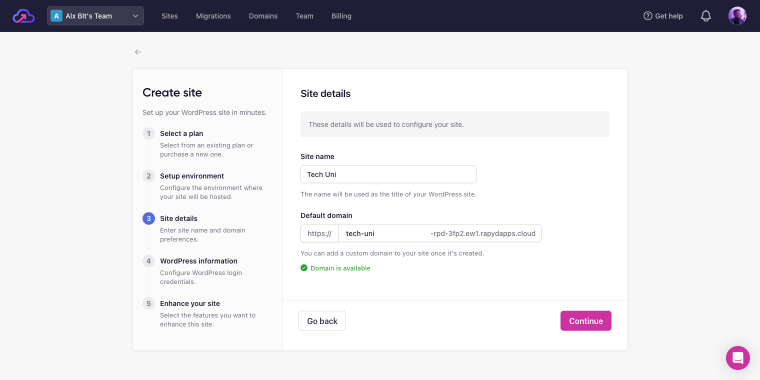
Task: Click the custom domain hint text
Action: (x=392, y=253)
